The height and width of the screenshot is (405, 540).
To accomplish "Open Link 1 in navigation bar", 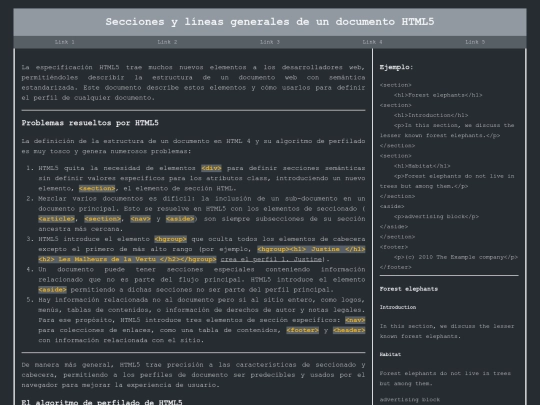I will (x=65, y=42).
